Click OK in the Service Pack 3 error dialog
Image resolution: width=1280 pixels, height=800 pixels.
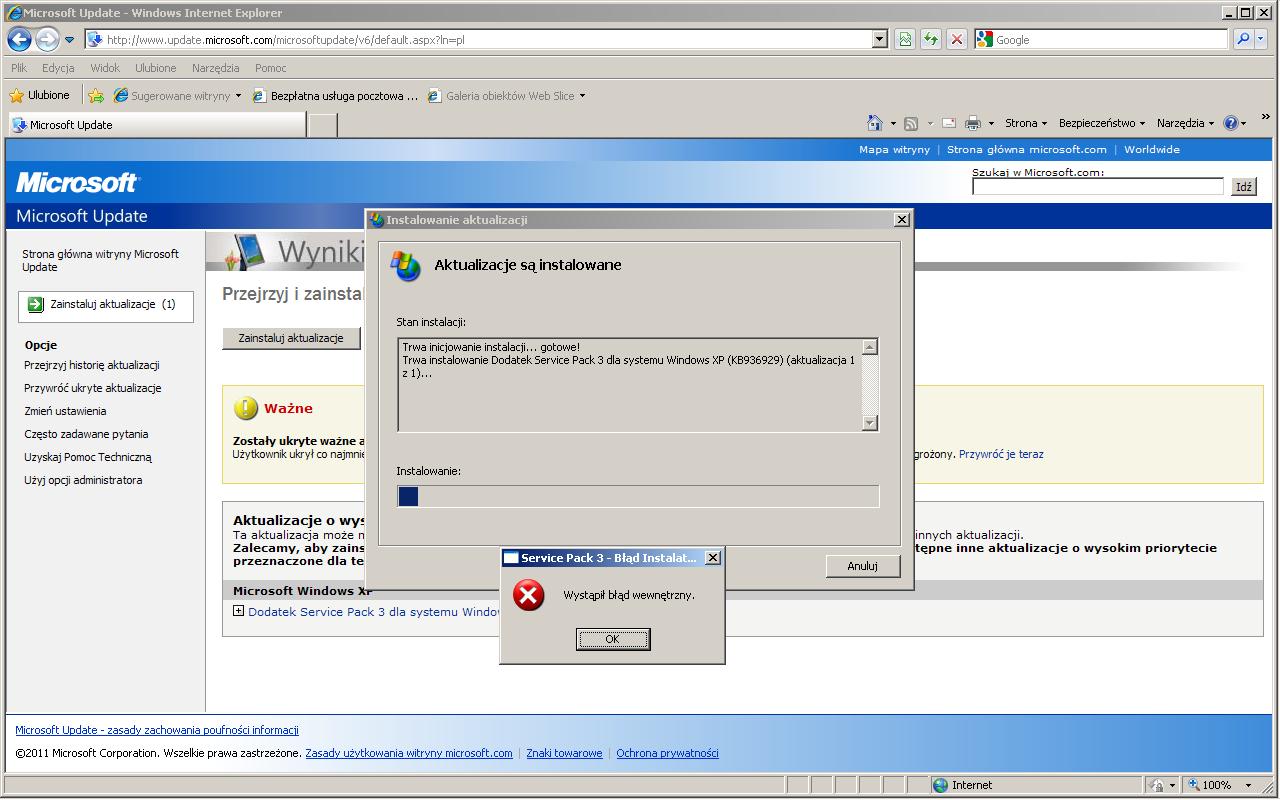(x=613, y=639)
